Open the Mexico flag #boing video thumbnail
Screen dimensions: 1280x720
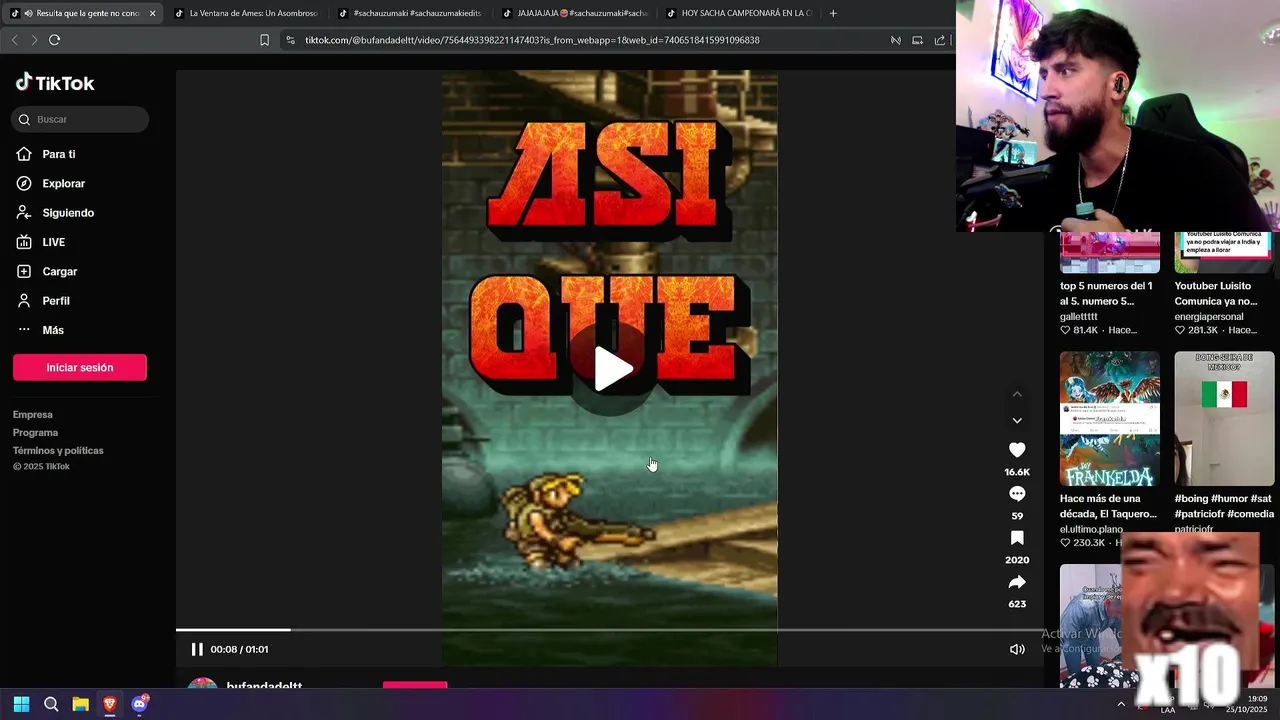point(1224,418)
